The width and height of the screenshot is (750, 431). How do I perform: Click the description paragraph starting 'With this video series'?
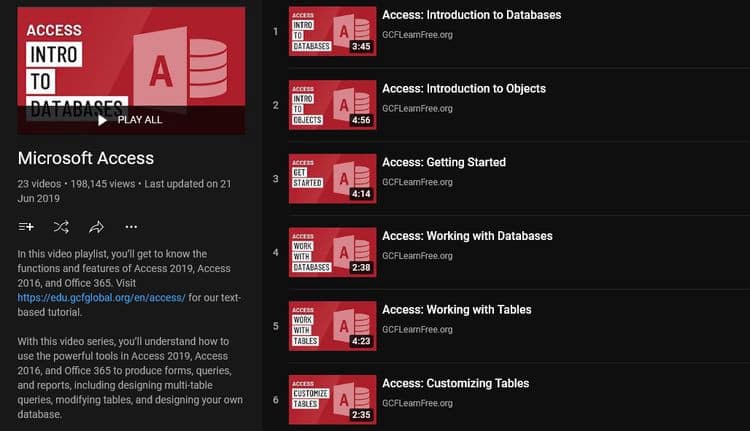tap(130, 377)
